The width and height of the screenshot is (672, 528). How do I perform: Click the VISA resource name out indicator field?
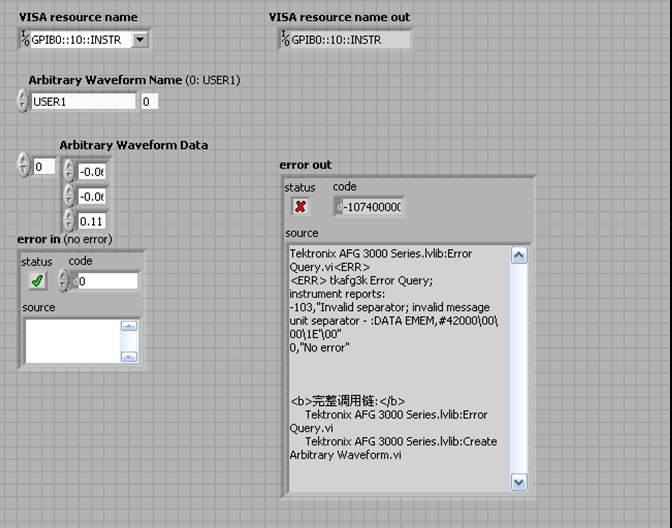tap(350, 40)
